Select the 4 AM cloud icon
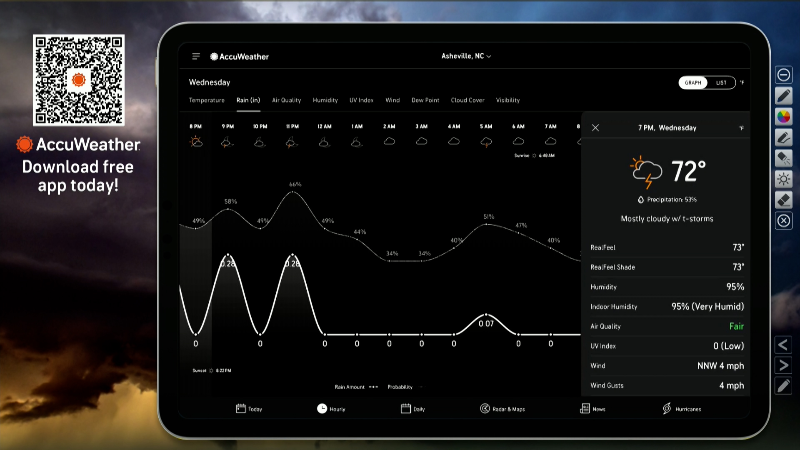The height and width of the screenshot is (450, 800). point(454,141)
